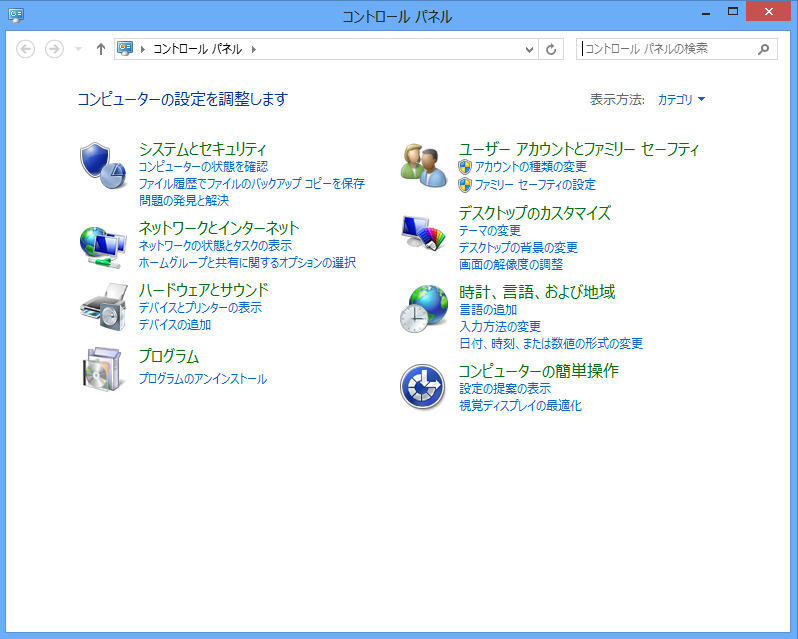Viewport: 798px width, 639px height.
Task: Open the Network and Internet globe icon
Action: tap(103, 247)
